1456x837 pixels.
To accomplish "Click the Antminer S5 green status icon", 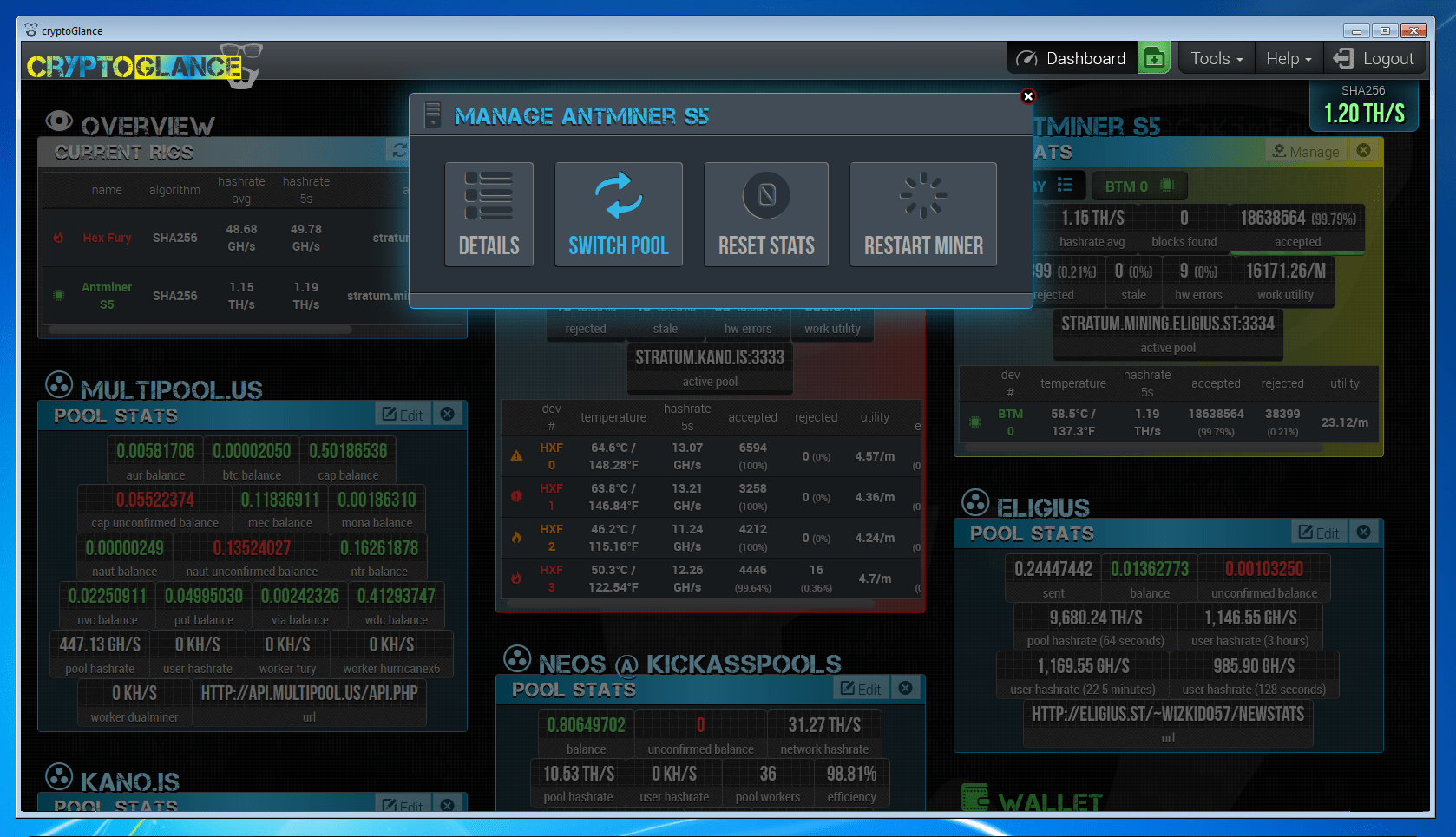I will pyautogui.click(x=58, y=295).
